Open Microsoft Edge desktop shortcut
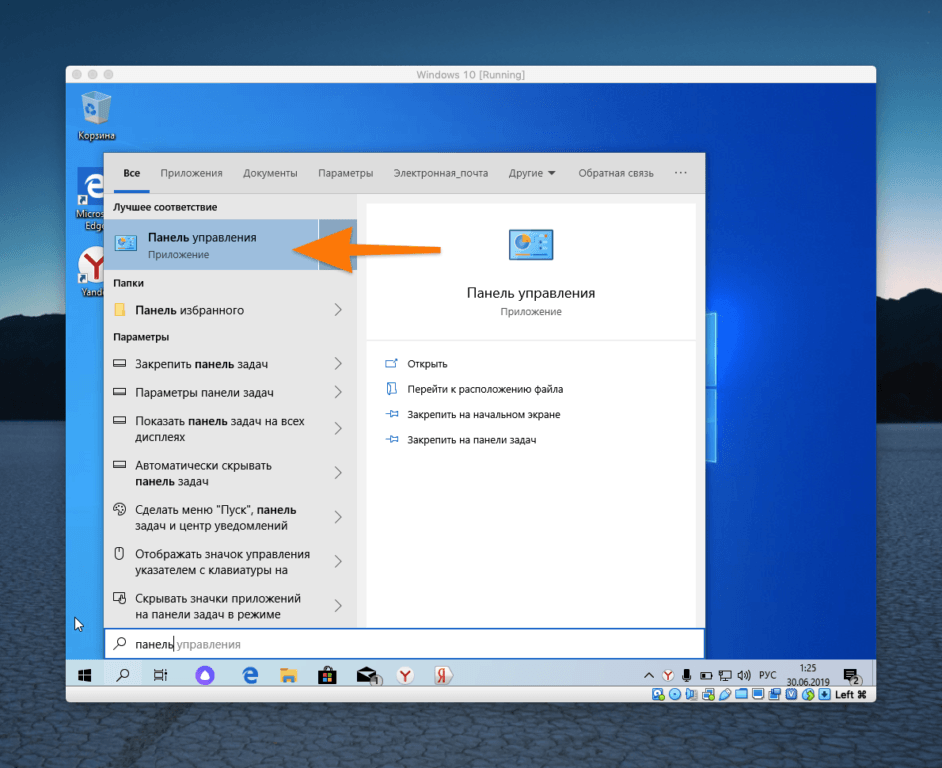 [90, 200]
